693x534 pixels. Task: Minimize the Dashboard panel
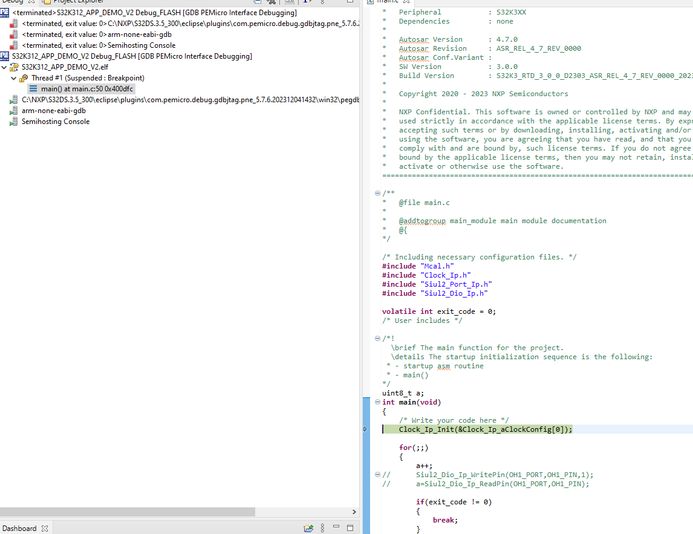(x=336, y=527)
